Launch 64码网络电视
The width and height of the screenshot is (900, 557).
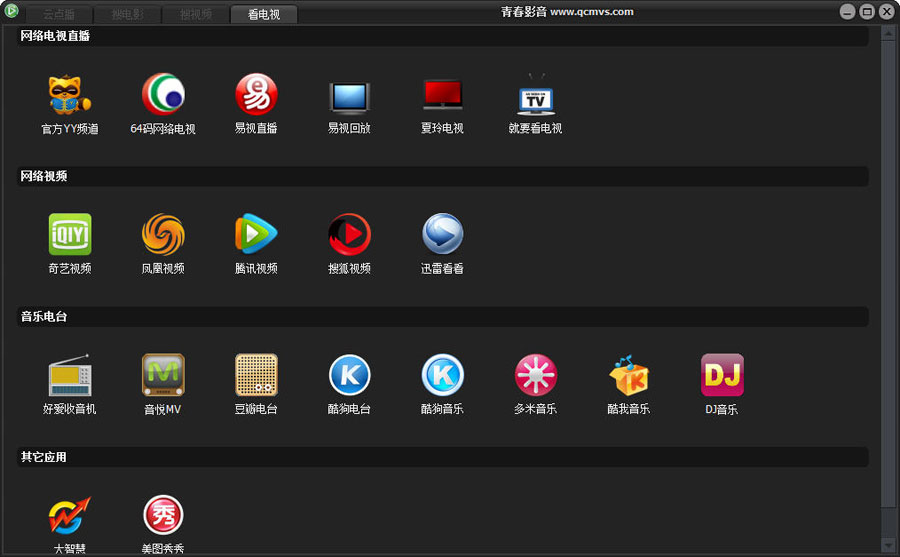coord(163,96)
